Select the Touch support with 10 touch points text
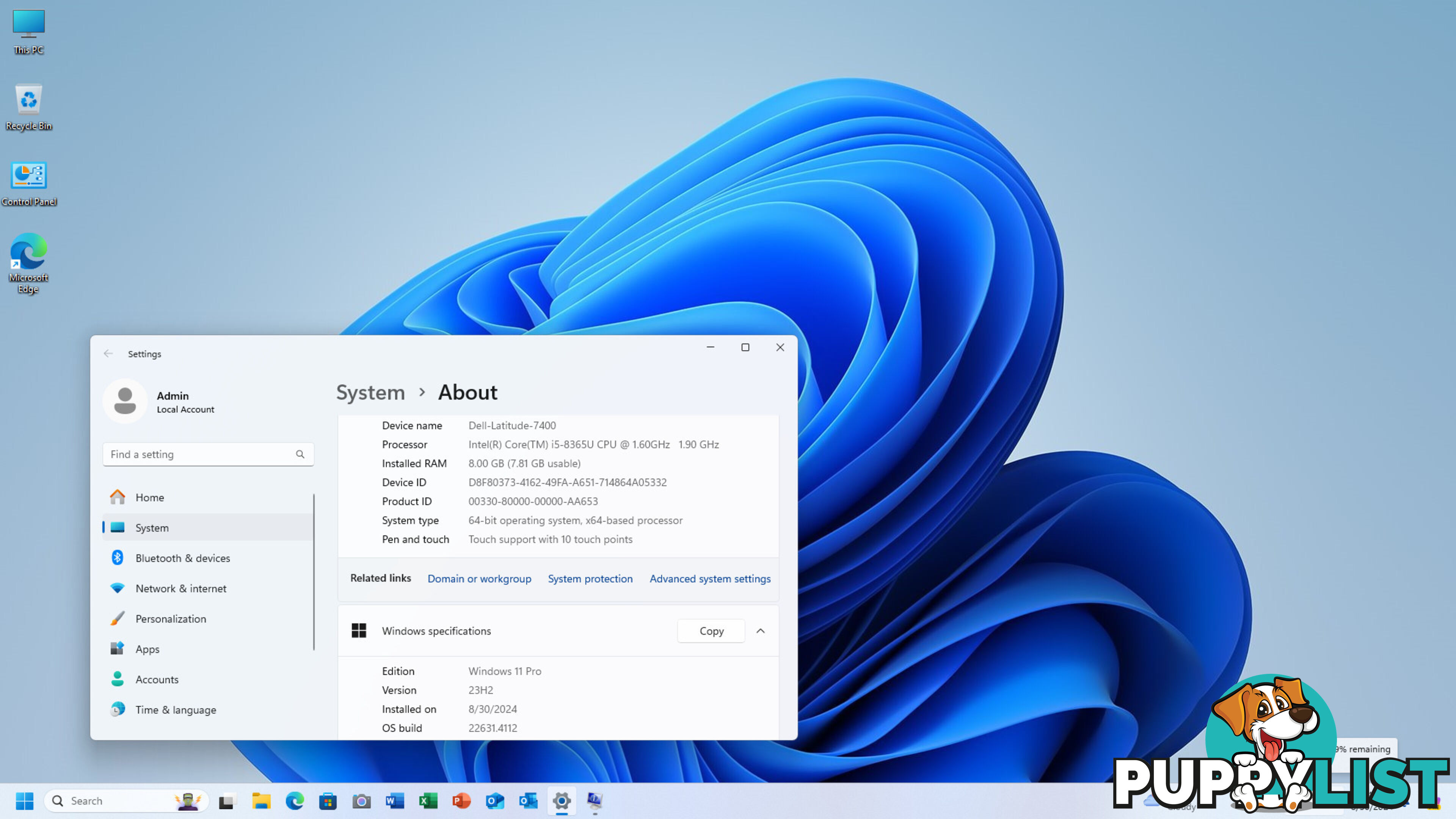The width and height of the screenshot is (1456, 819). (x=551, y=539)
